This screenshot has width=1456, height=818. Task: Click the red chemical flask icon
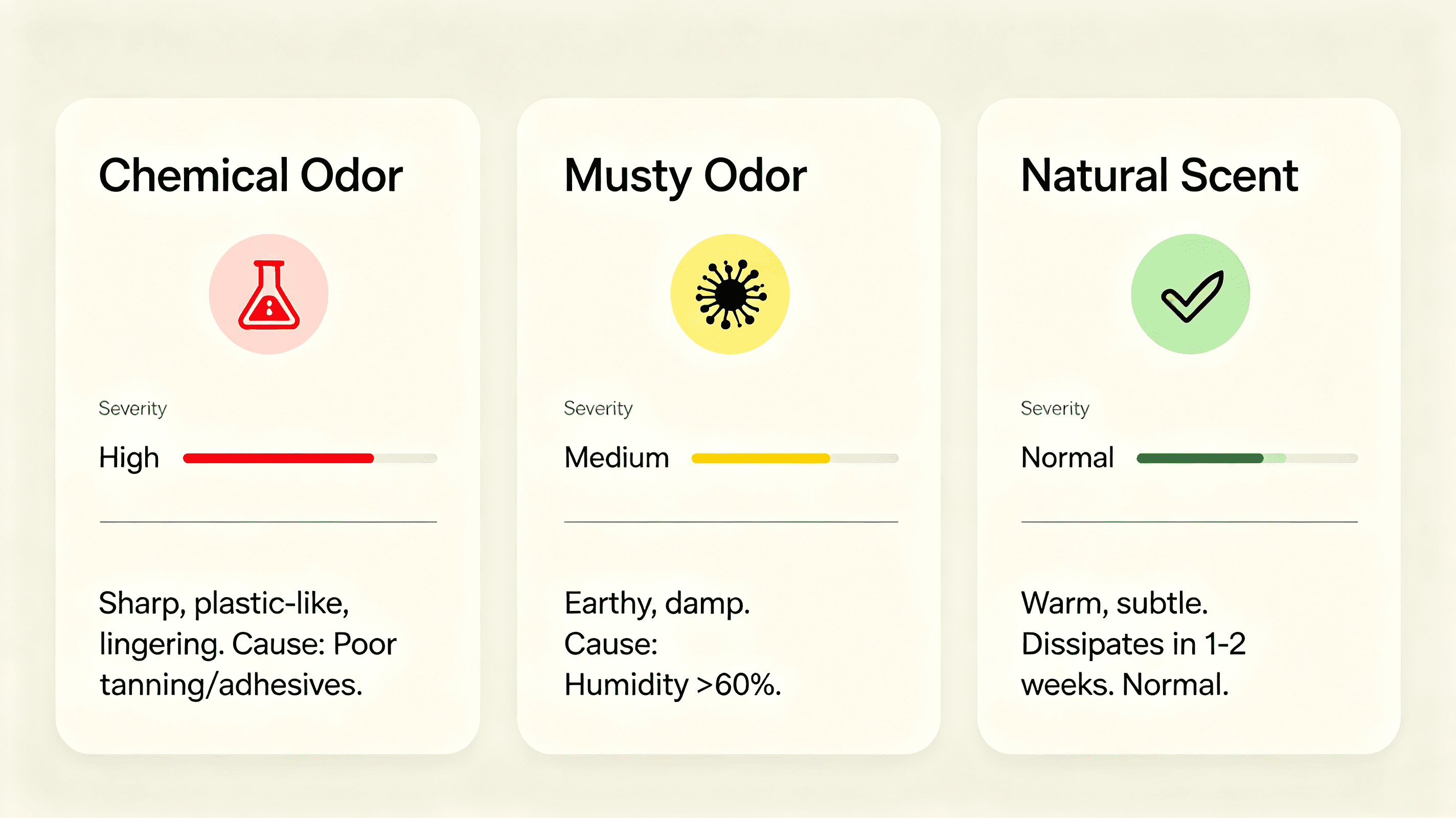pyautogui.click(x=269, y=294)
